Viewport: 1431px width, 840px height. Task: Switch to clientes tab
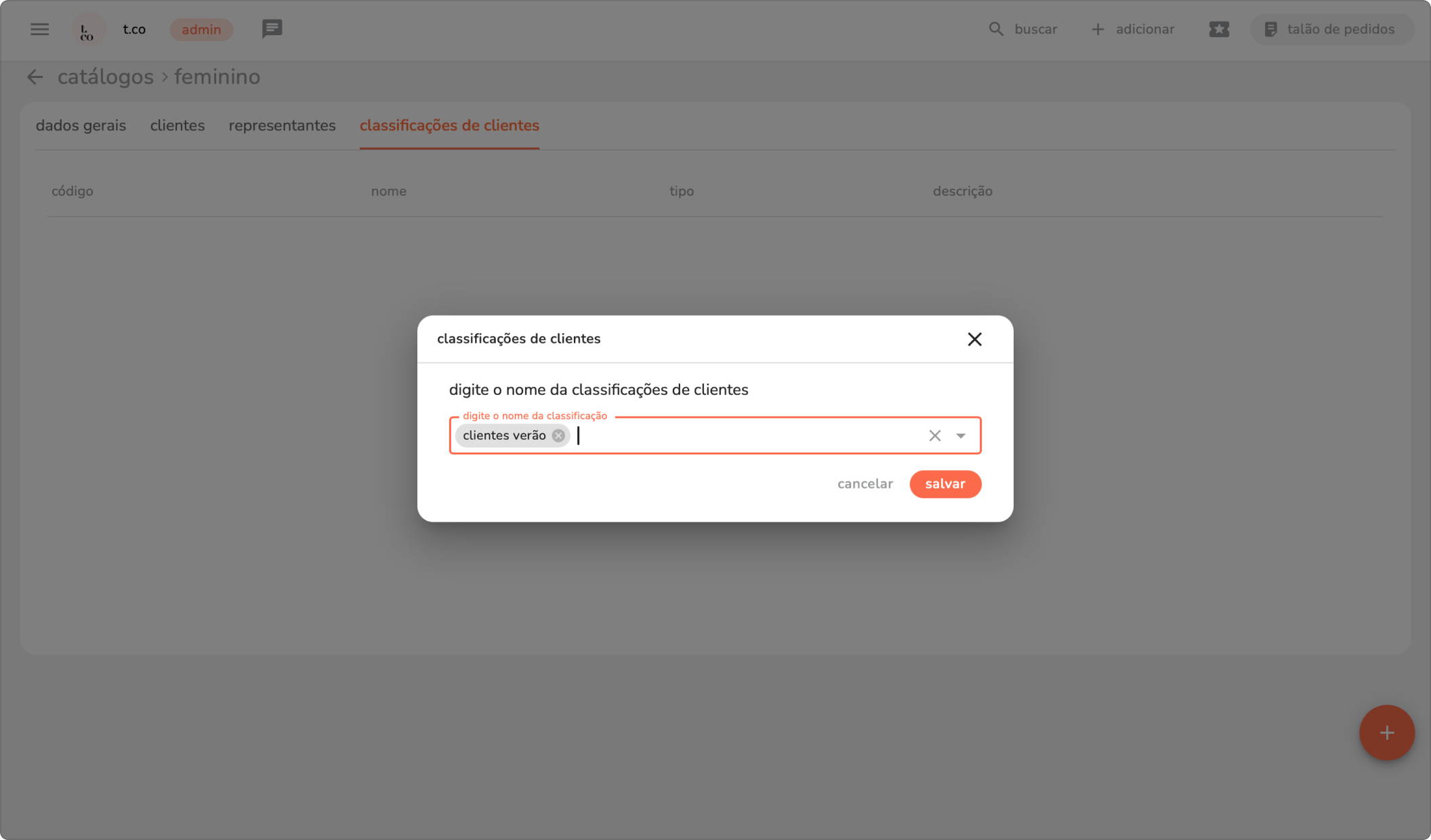(177, 126)
